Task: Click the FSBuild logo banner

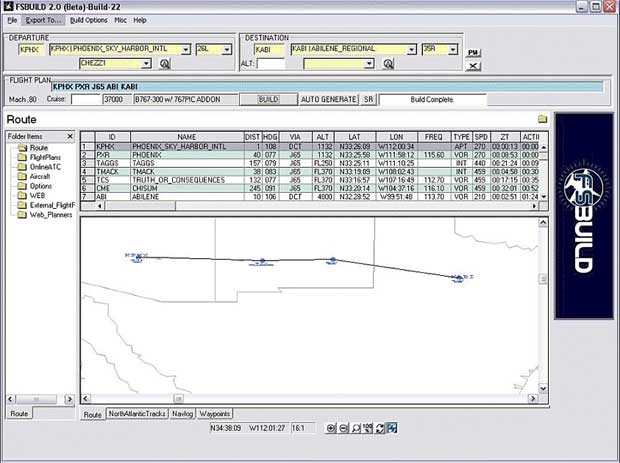Action: [x=584, y=216]
